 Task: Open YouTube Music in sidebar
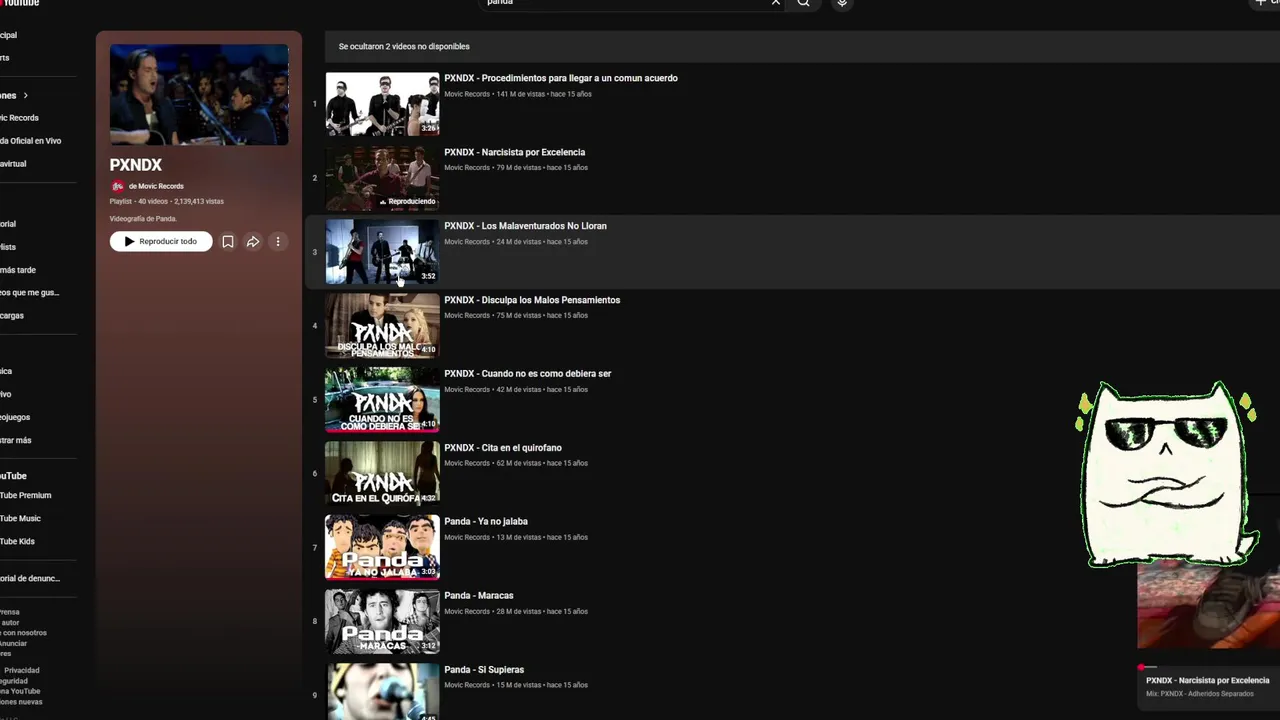[x=20, y=518]
